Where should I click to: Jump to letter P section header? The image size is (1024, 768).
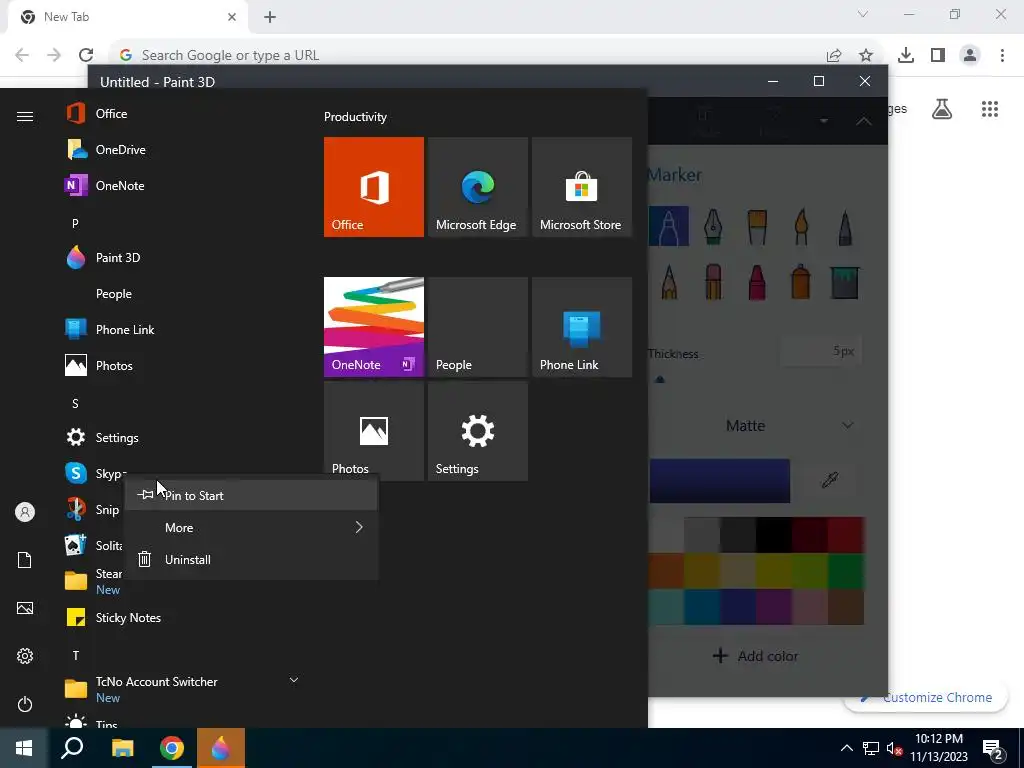coord(75,223)
